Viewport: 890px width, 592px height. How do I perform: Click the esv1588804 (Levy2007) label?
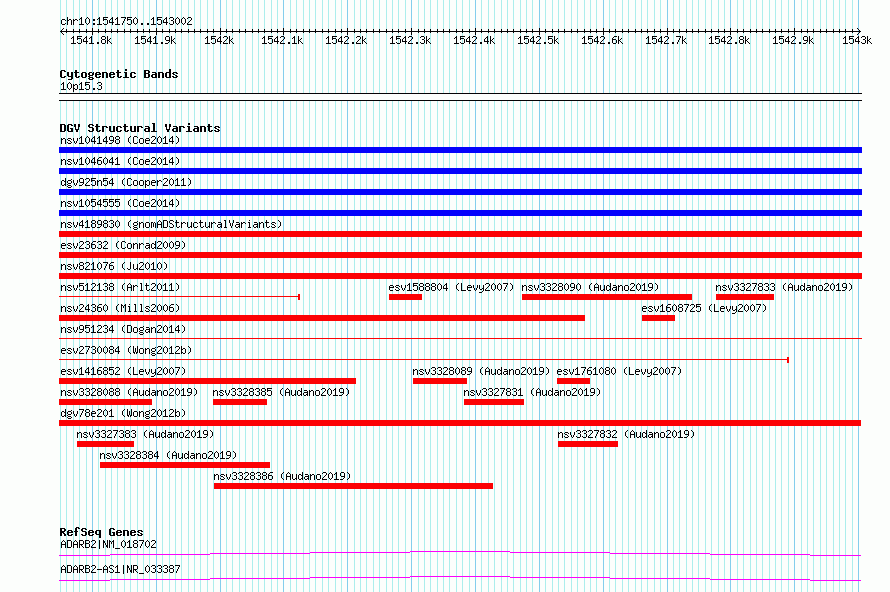(451, 287)
